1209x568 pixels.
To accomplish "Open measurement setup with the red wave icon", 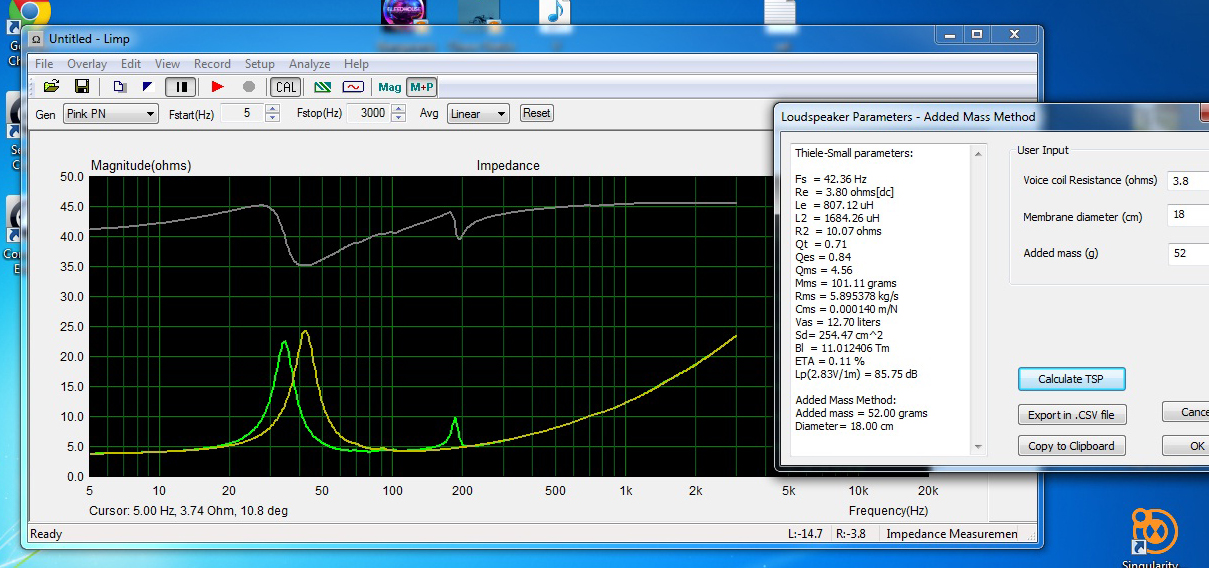I will (352, 87).
